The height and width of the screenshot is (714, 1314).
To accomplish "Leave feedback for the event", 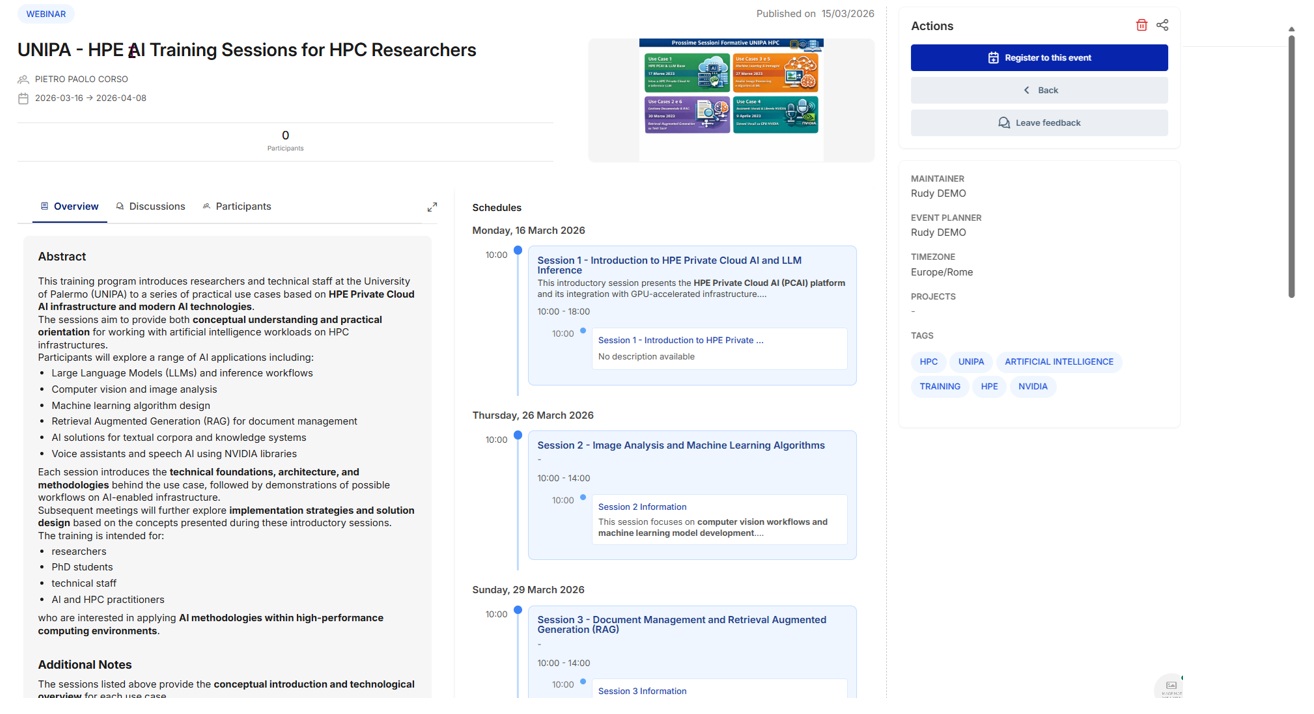I will coord(1039,123).
